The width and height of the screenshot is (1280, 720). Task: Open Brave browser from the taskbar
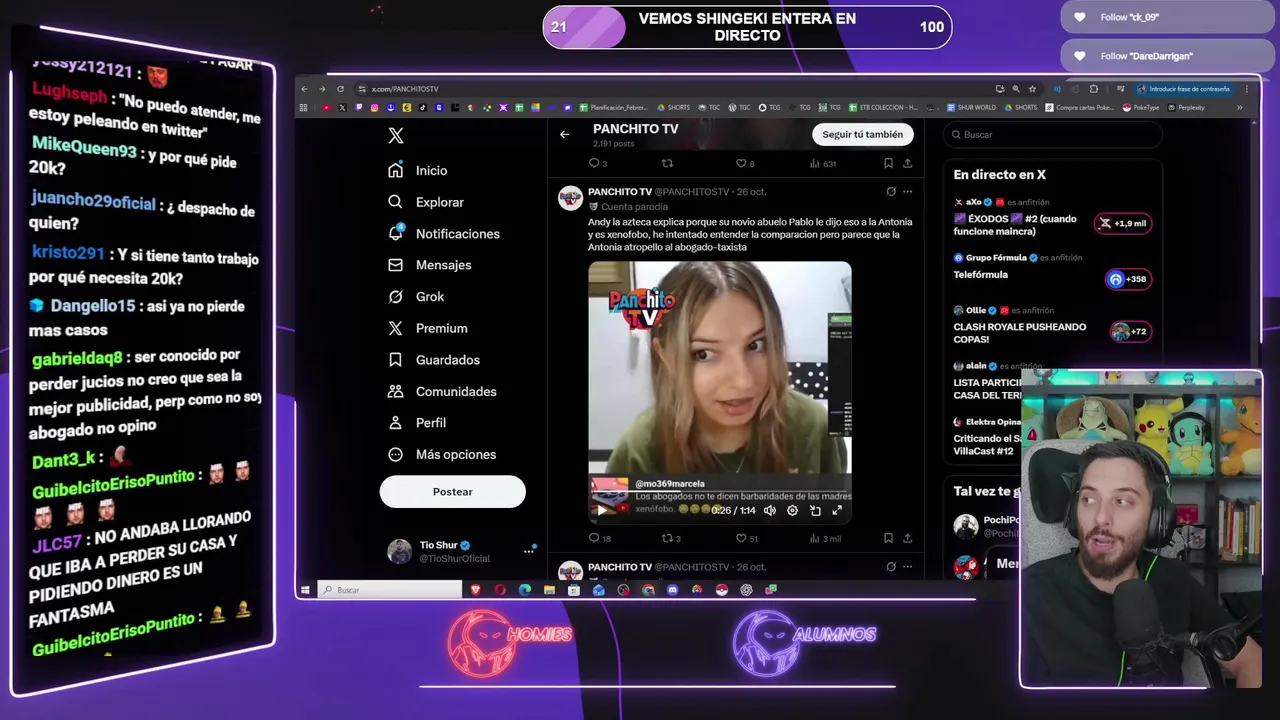(476, 590)
